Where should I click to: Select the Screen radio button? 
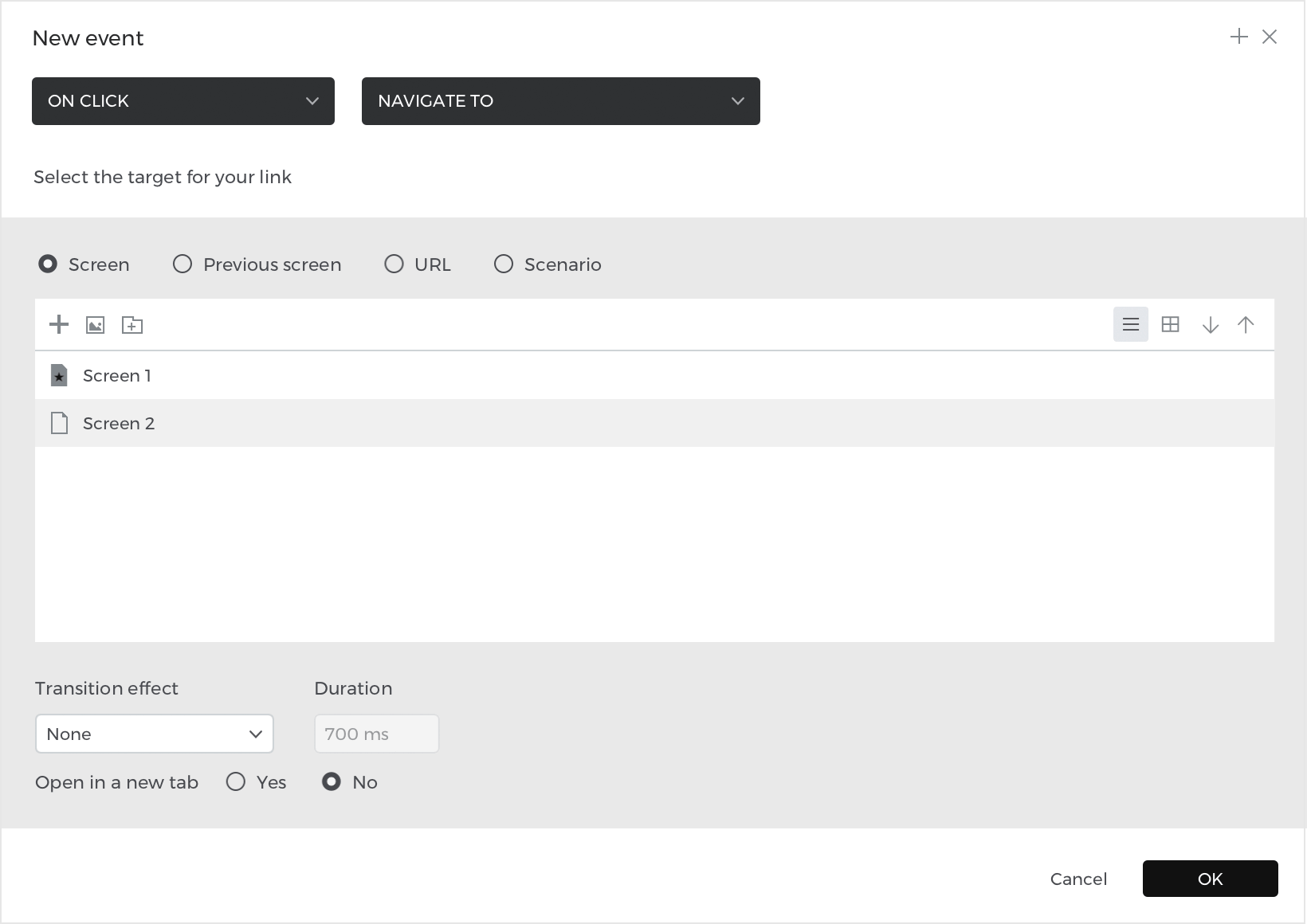point(48,264)
